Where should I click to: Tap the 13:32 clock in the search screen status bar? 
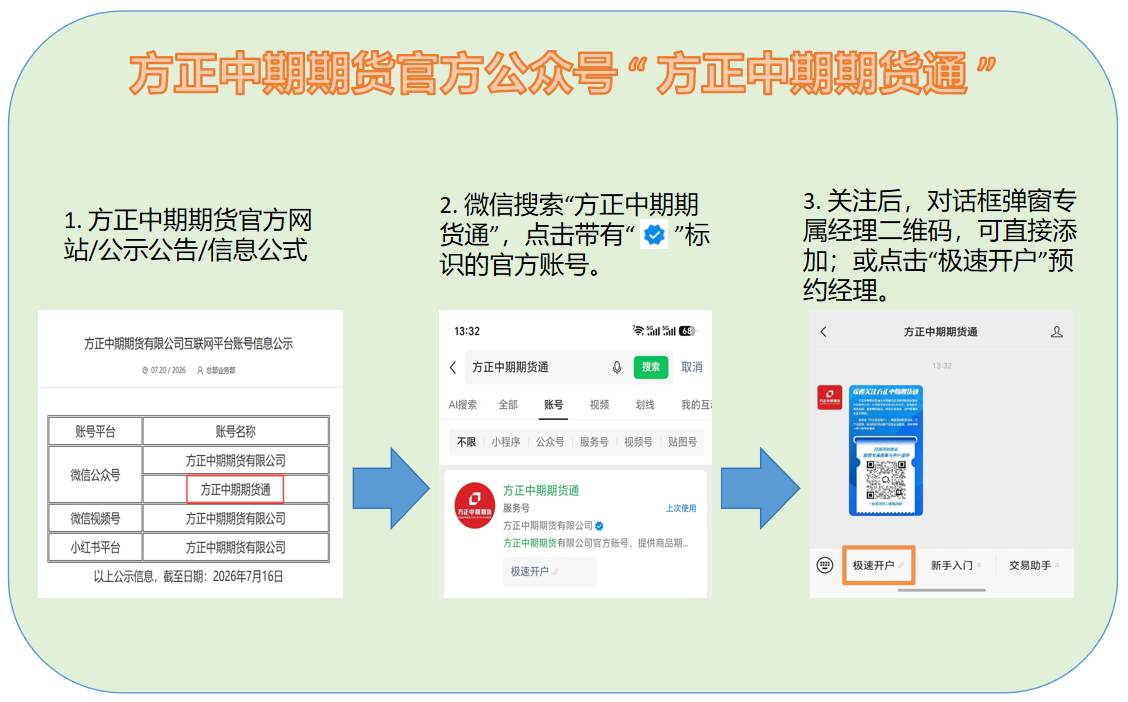[467, 331]
